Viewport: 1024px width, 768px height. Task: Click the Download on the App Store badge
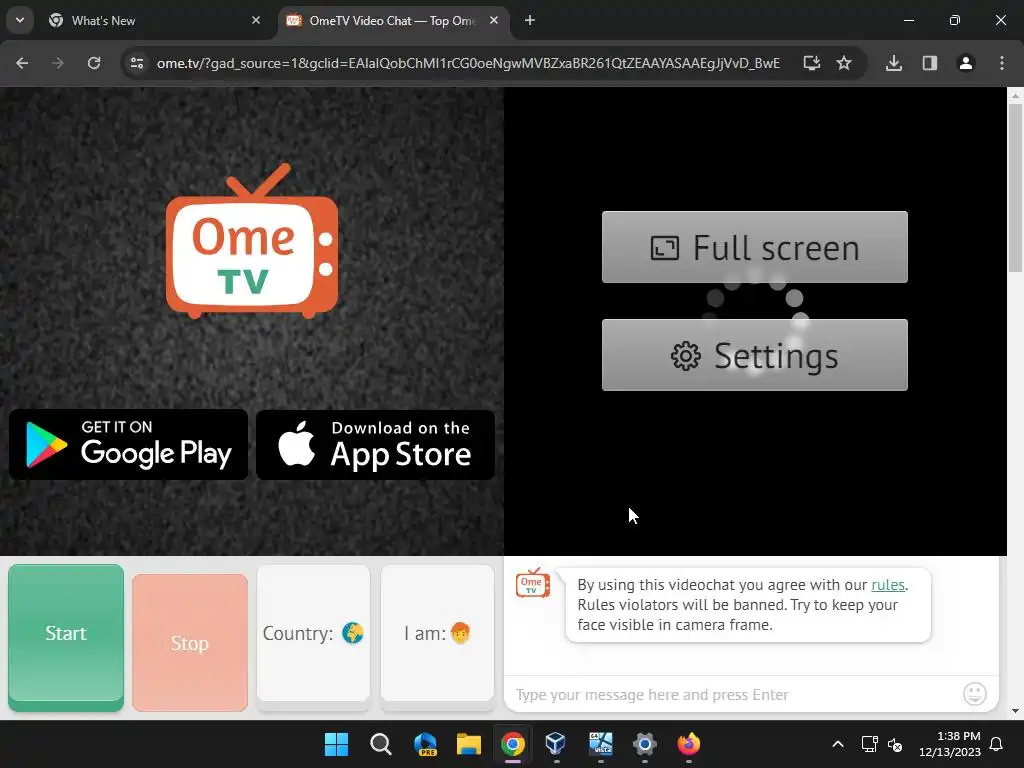376,445
